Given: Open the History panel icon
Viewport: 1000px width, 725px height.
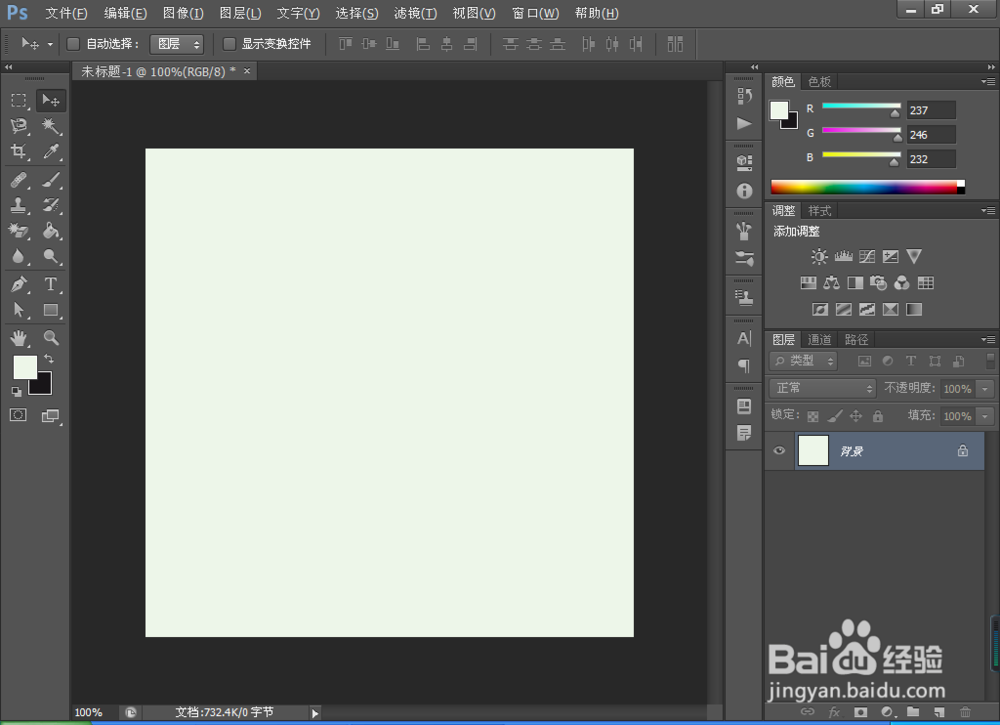Looking at the screenshot, I should click(x=744, y=96).
